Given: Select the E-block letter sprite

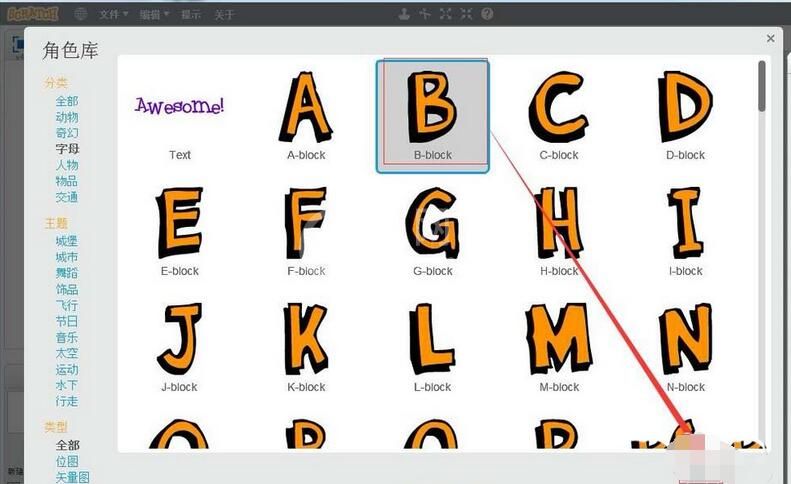Looking at the screenshot, I should tap(180, 232).
